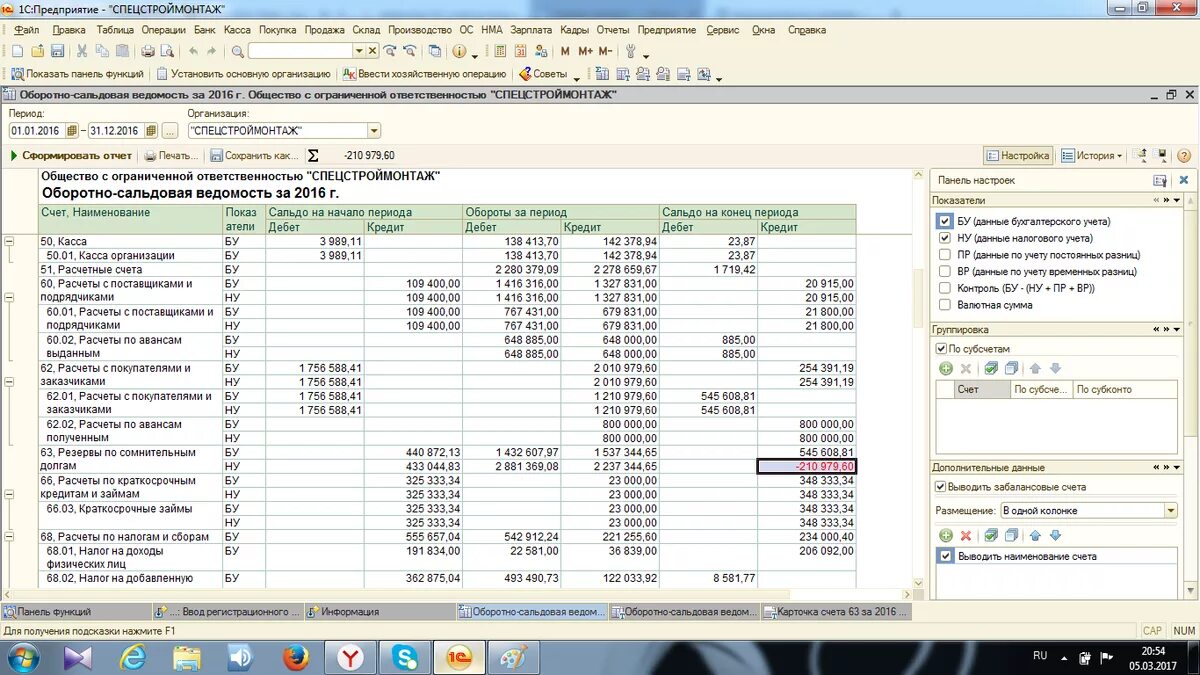Collapse the 60, Расчеты с поставщиками group
Viewport: 1200px width, 675px height.
[x=9, y=298]
